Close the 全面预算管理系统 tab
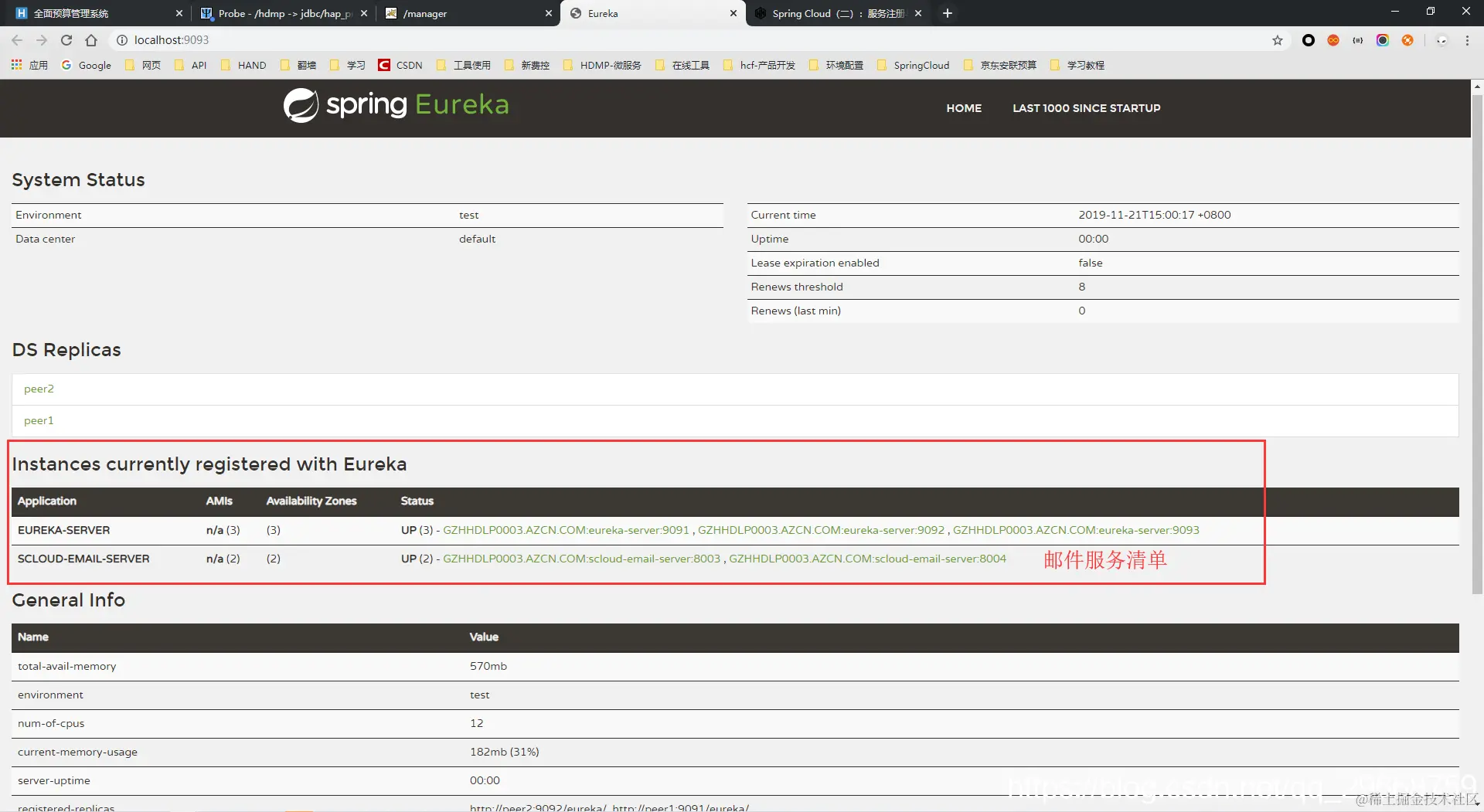The height and width of the screenshot is (812, 1484). (179, 13)
